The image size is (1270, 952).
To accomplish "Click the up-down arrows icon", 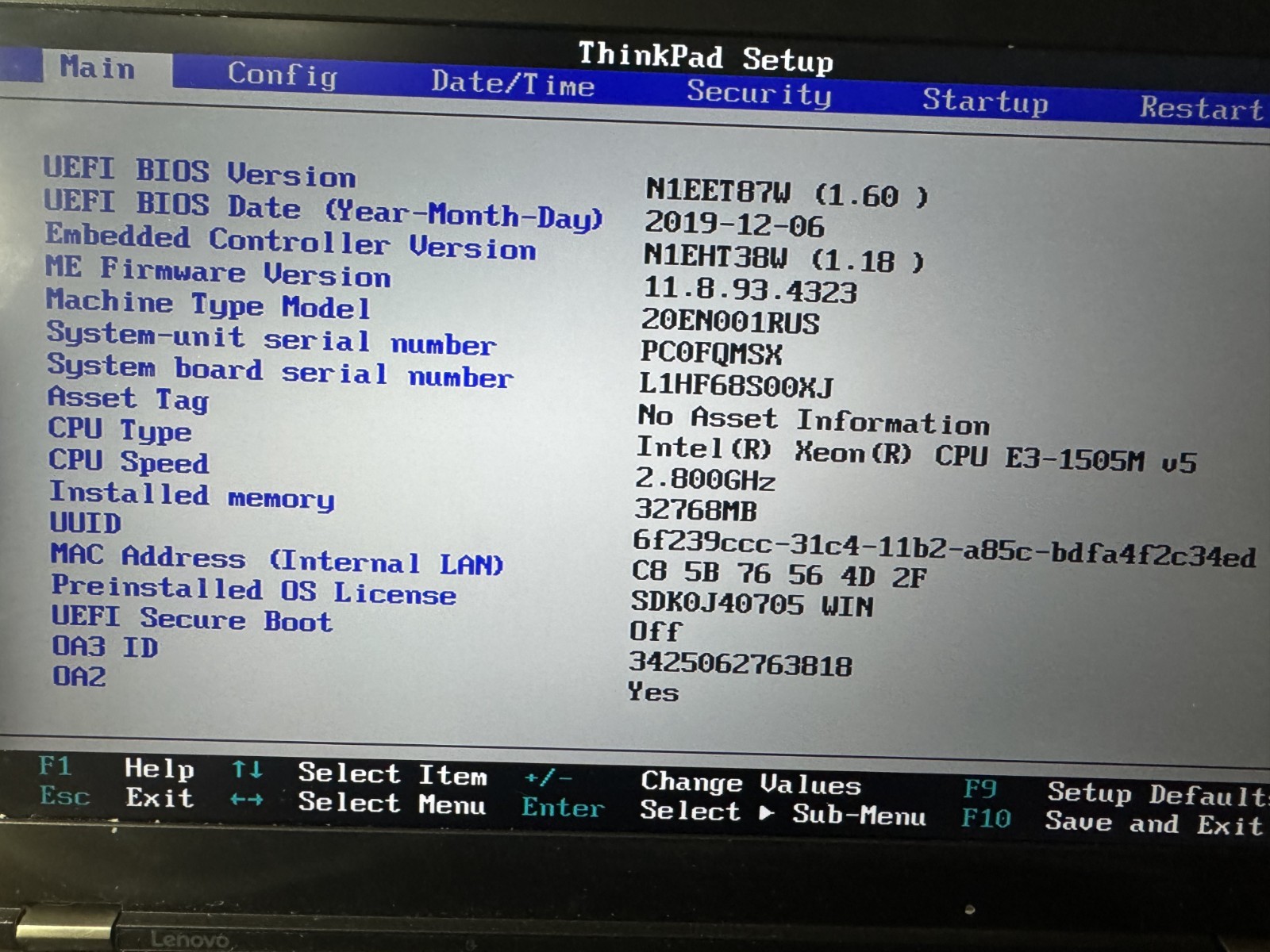I will (247, 770).
